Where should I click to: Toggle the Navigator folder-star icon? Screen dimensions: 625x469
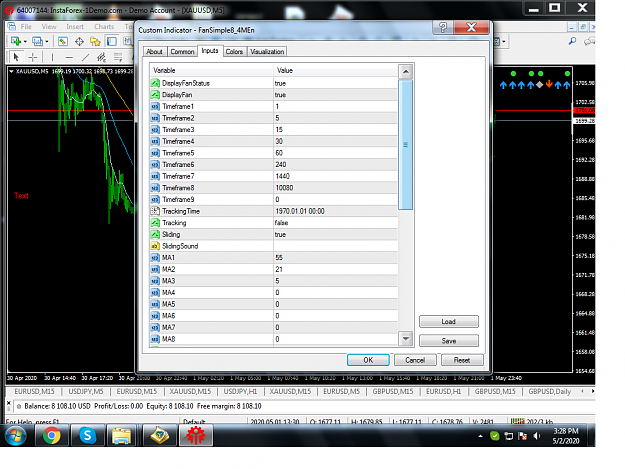coord(95,41)
